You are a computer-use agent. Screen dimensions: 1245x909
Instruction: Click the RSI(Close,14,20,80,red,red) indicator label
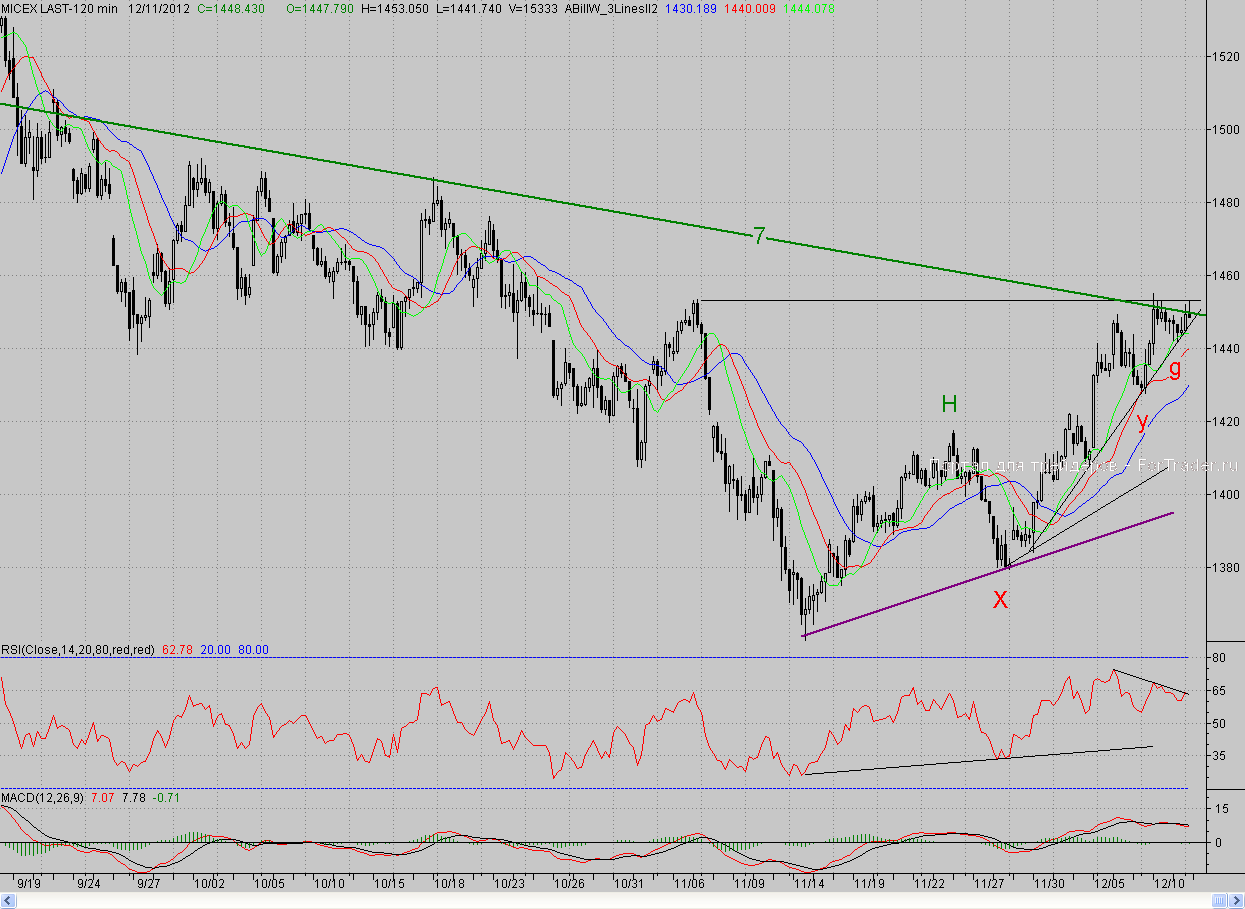(x=78, y=650)
